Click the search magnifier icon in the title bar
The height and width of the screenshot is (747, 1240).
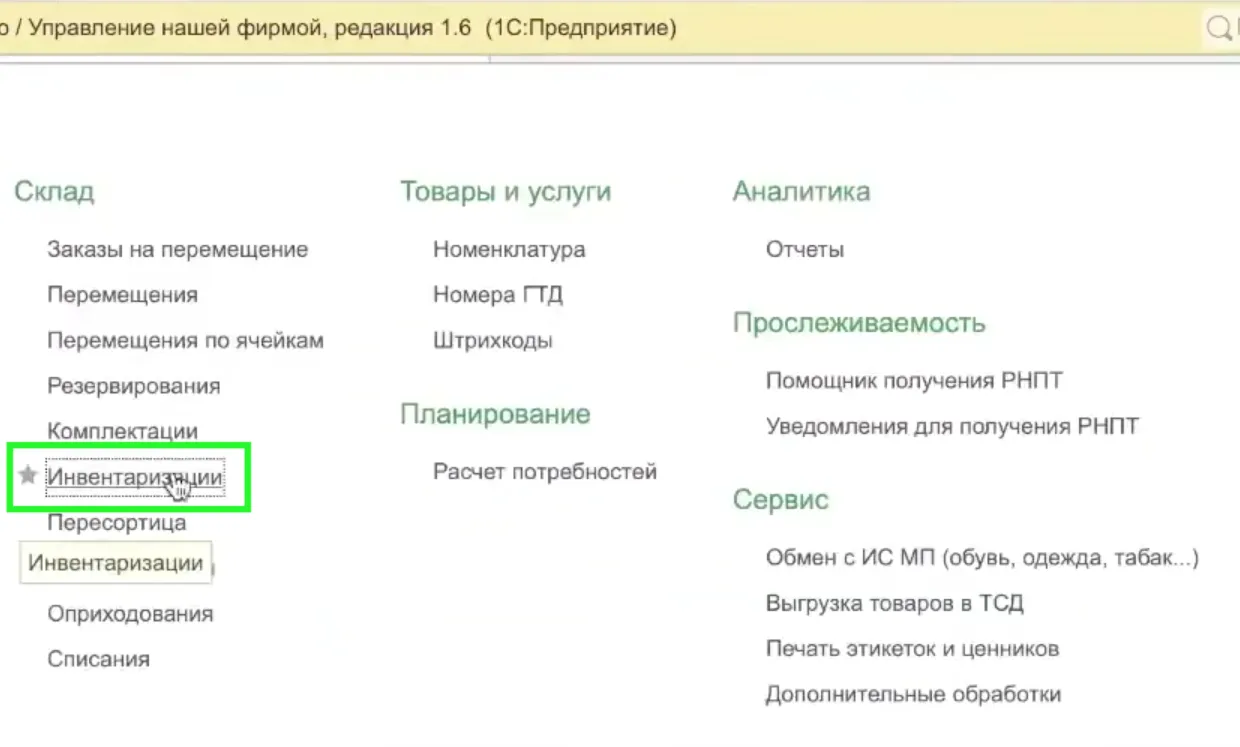1218,28
